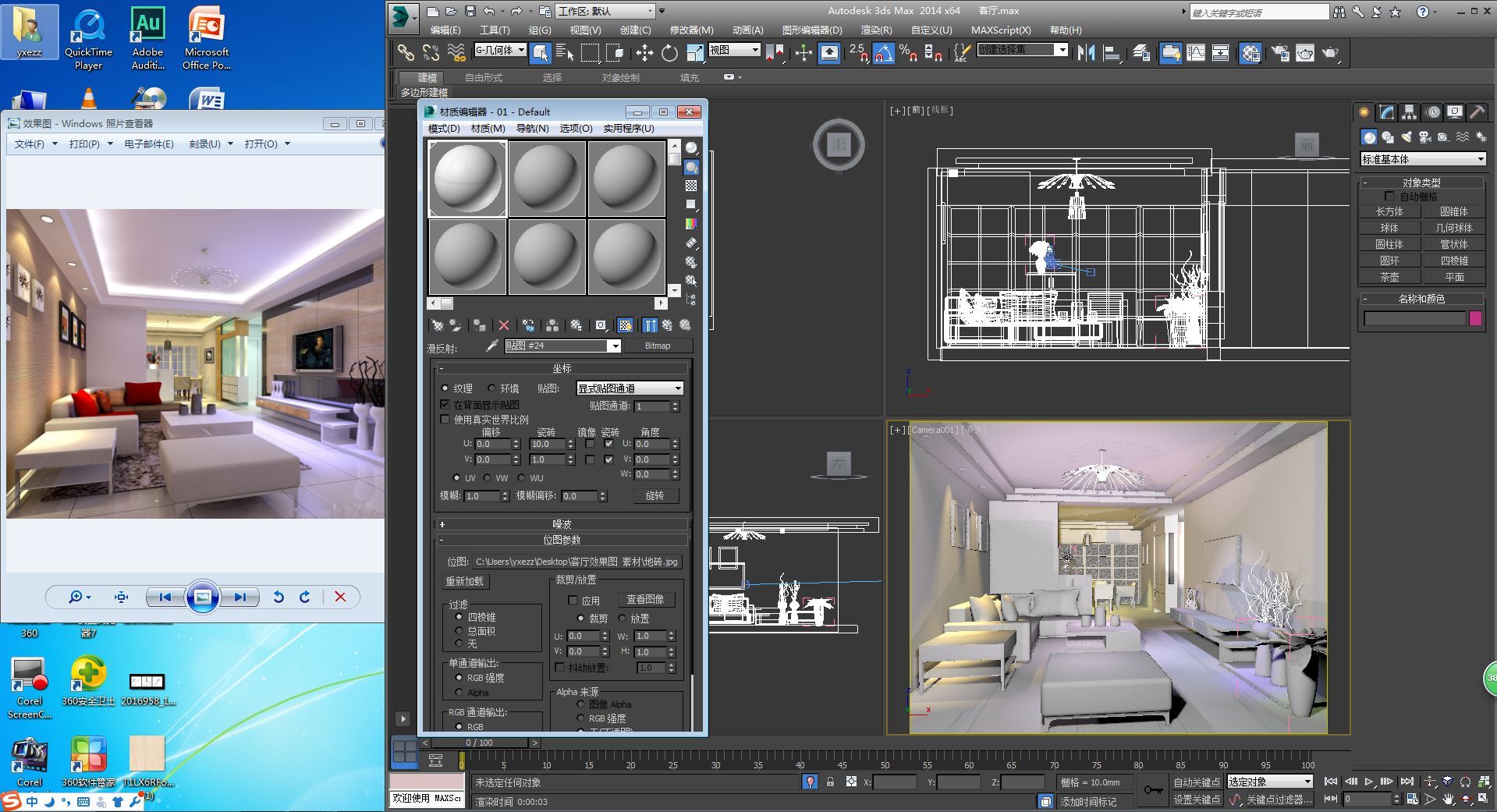Viewport: 1497px width, 812px height.
Task: Select Shapes category in Create panel
Action: coord(1388,137)
